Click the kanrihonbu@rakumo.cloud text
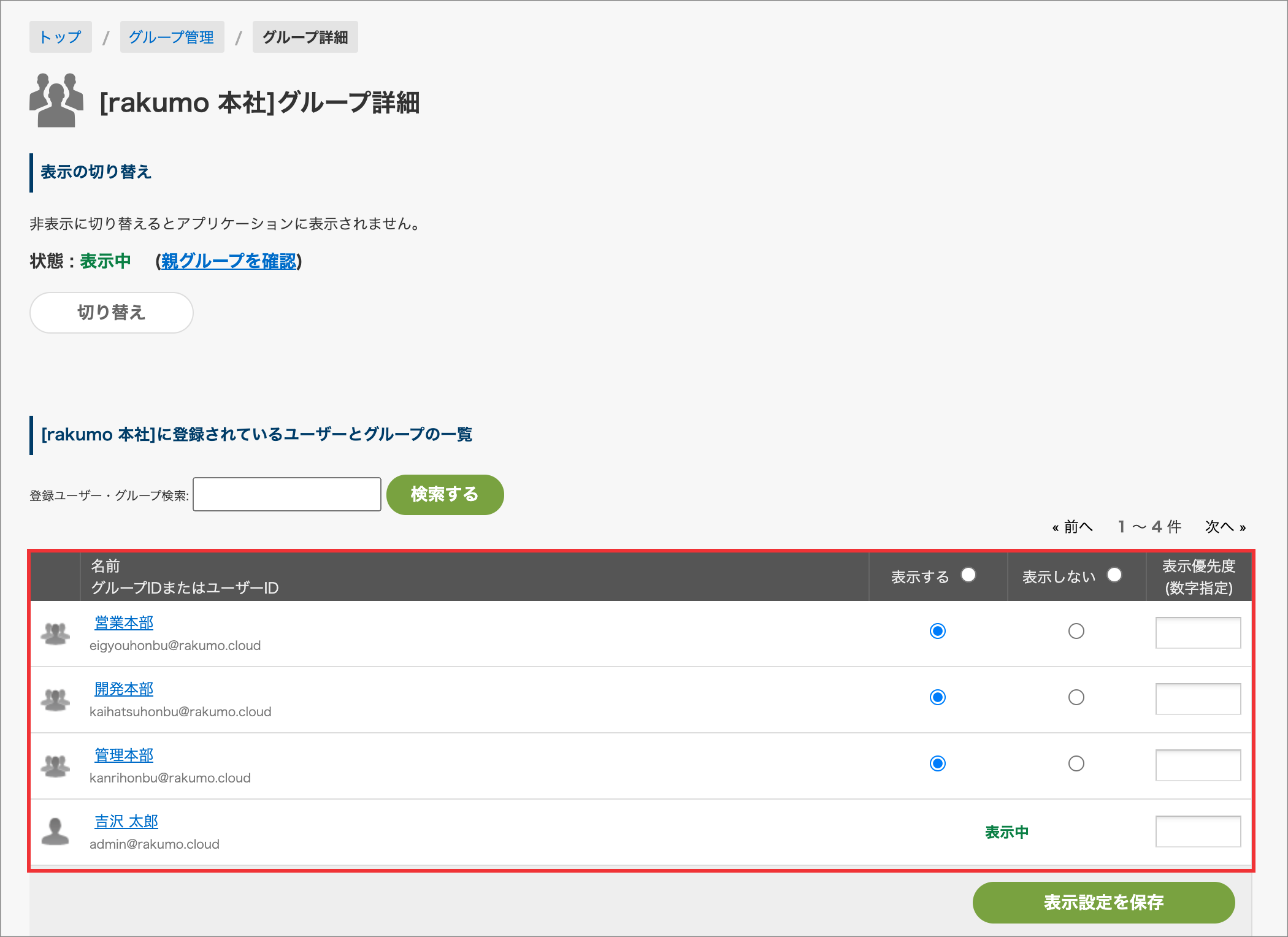Viewport: 1288px width, 937px height. pyautogui.click(x=170, y=778)
